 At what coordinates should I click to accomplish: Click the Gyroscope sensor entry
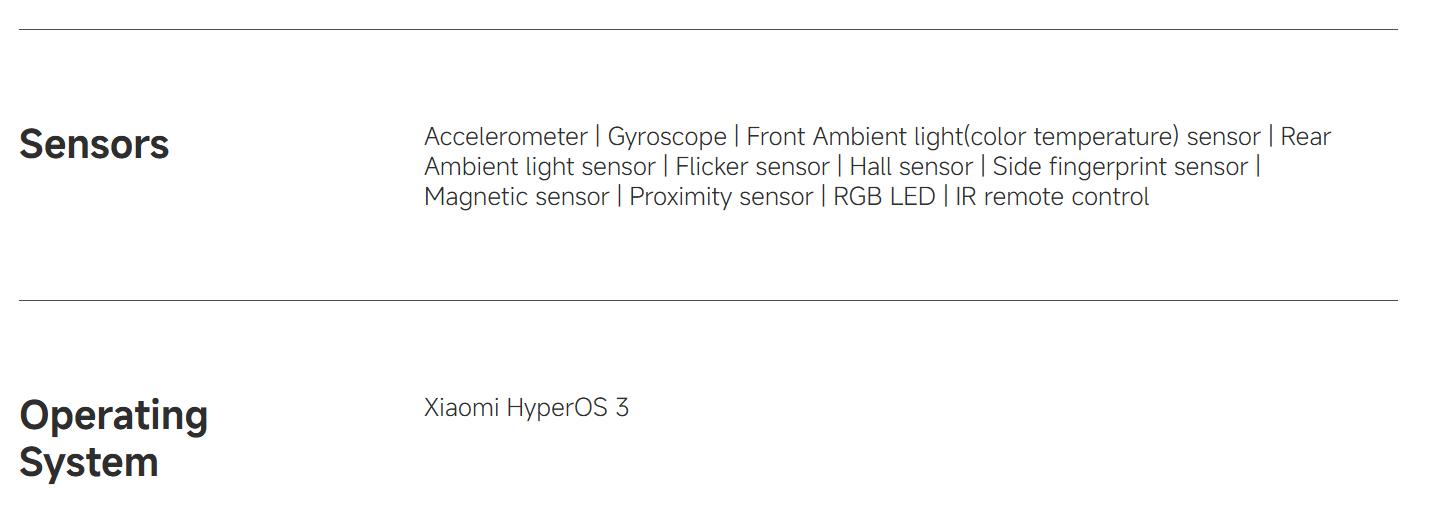tap(667, 136)
